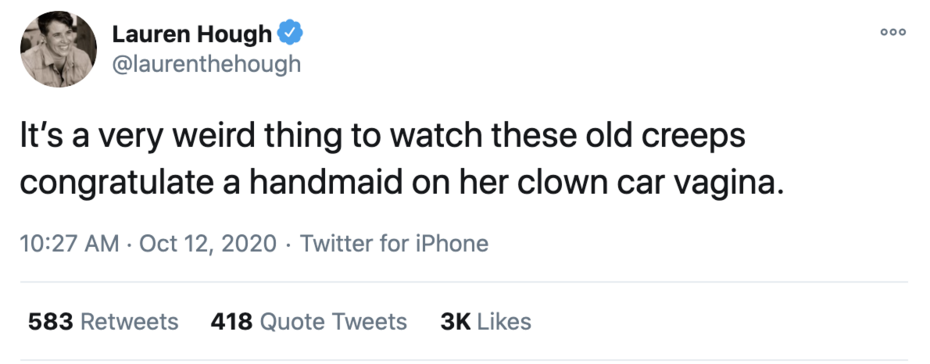
Task: Click the 3K likes count number
Action: [456, 322]
